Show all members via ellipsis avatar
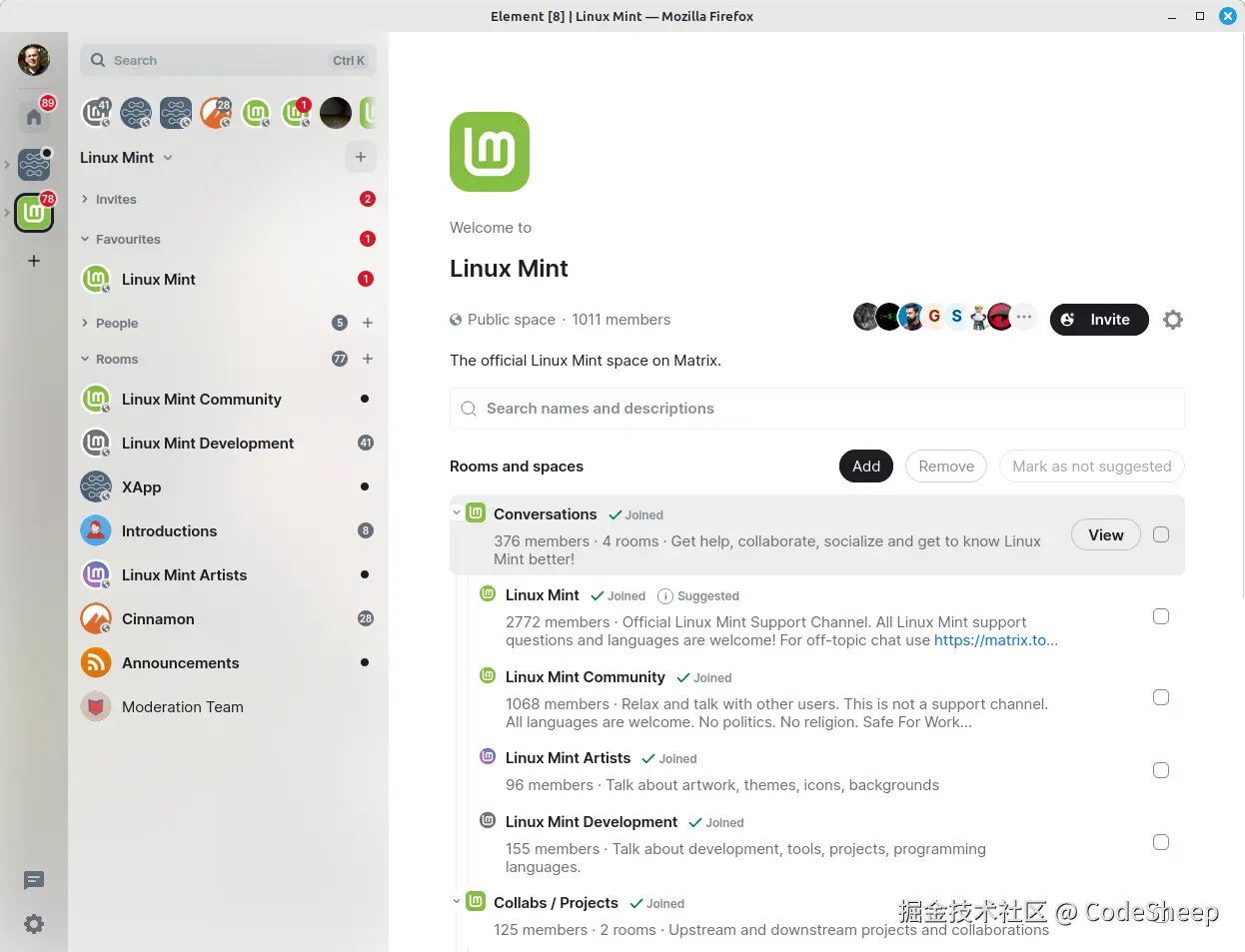1245x952 pixels. (x=1024, y=317)
